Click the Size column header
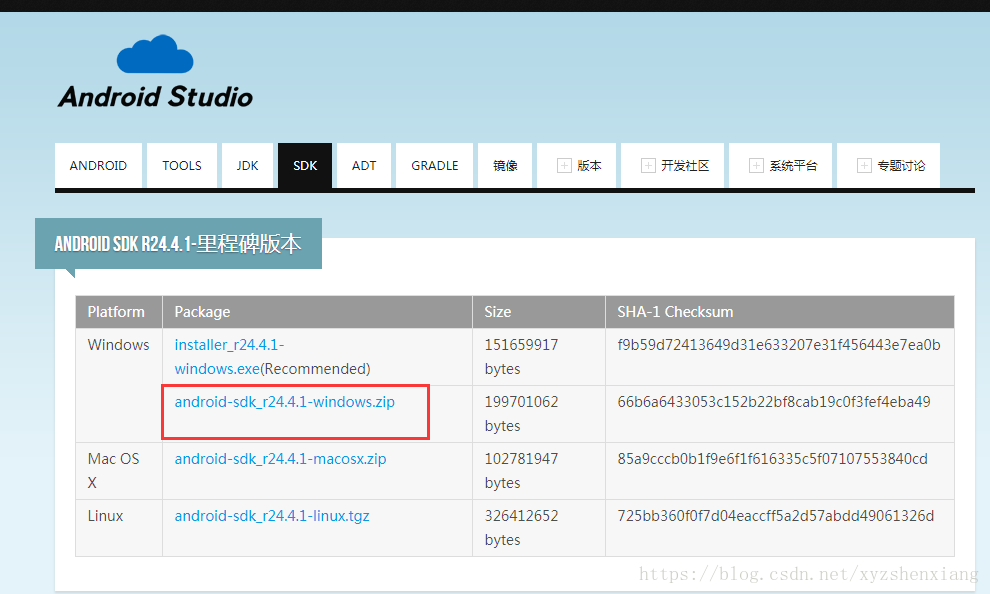This screenshot has height=594, width=990. [x=539, y=312]
